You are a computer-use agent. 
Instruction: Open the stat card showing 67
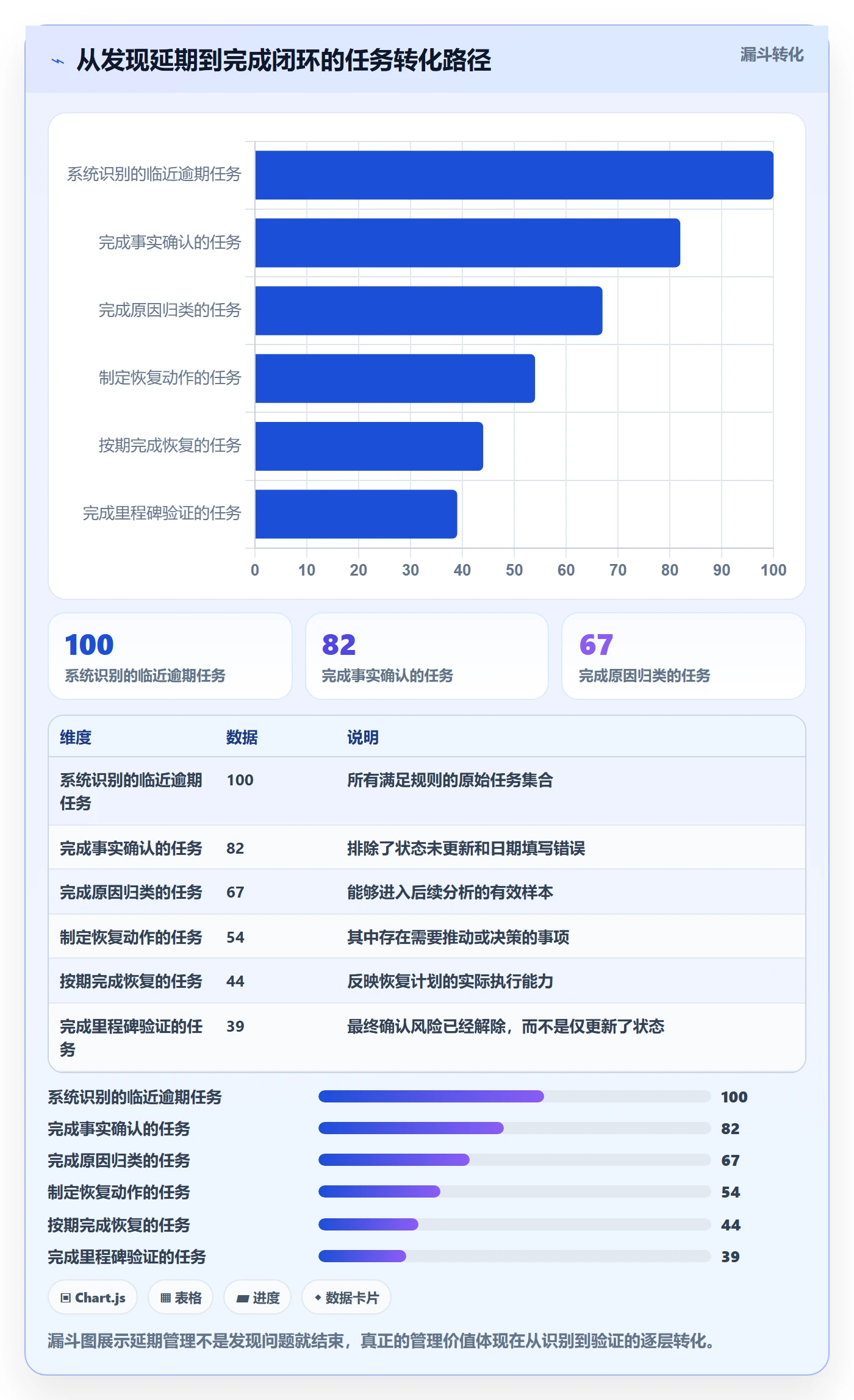[x=684, y=656]
